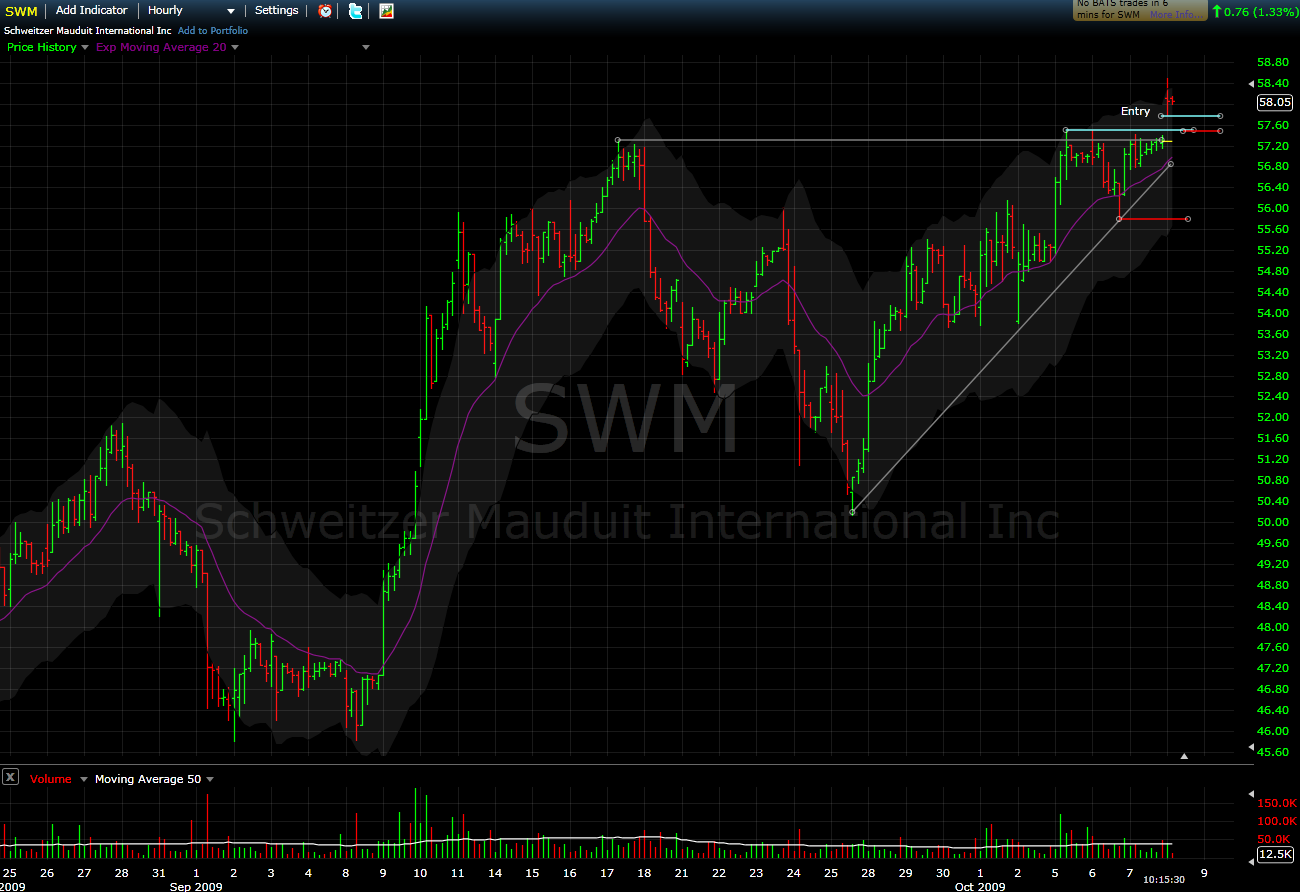The image size is (1300, 892).
Task: Click the Sep 2009 label on the time axis
Action: (196, 887)
